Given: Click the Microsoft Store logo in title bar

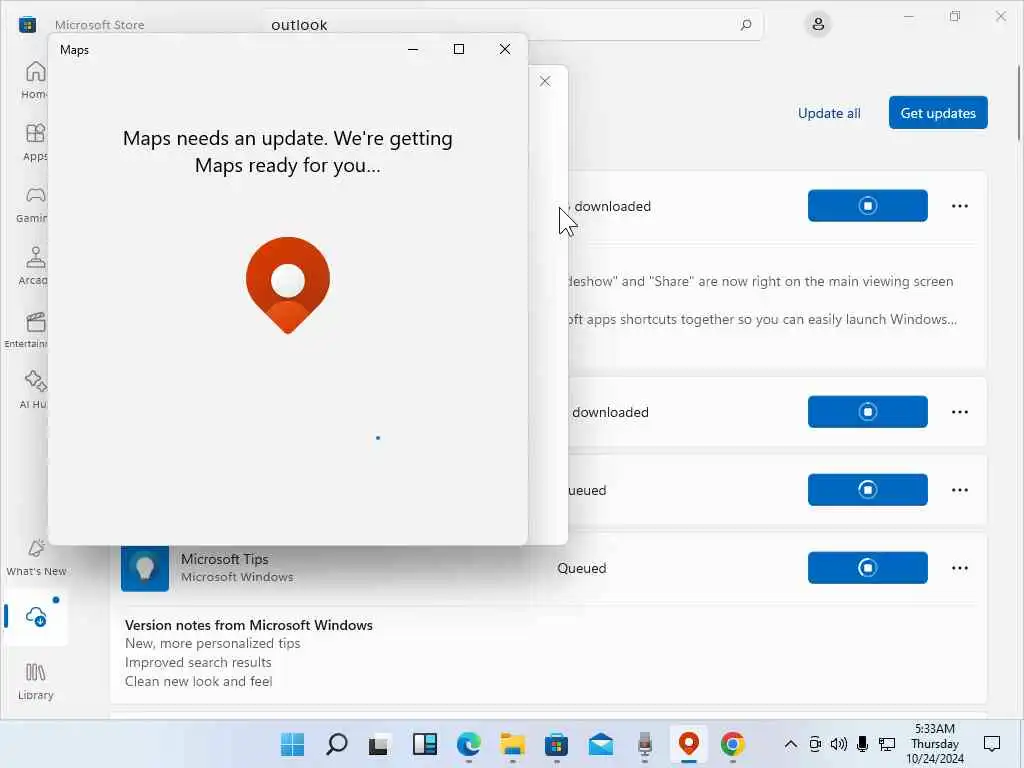Looking at the screenshot, I should [27, 25].
